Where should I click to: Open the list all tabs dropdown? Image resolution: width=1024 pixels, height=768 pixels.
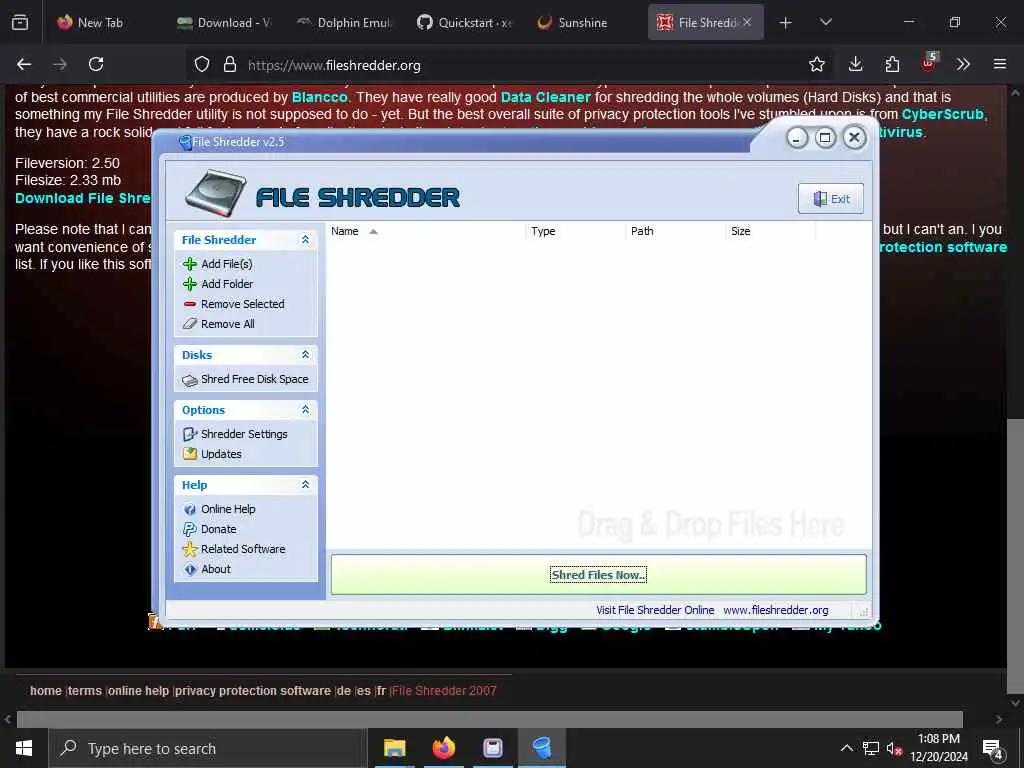tap(825, 22)
